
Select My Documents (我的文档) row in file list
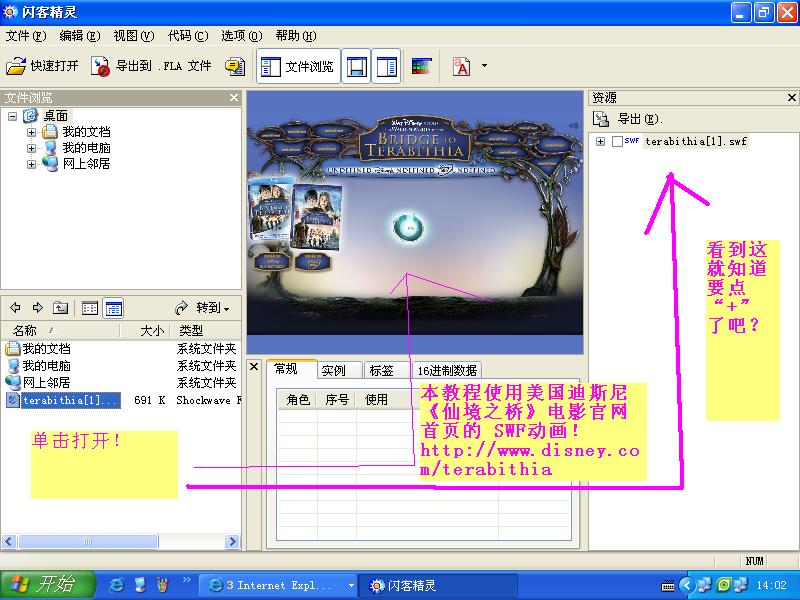(x=121, y=349)
